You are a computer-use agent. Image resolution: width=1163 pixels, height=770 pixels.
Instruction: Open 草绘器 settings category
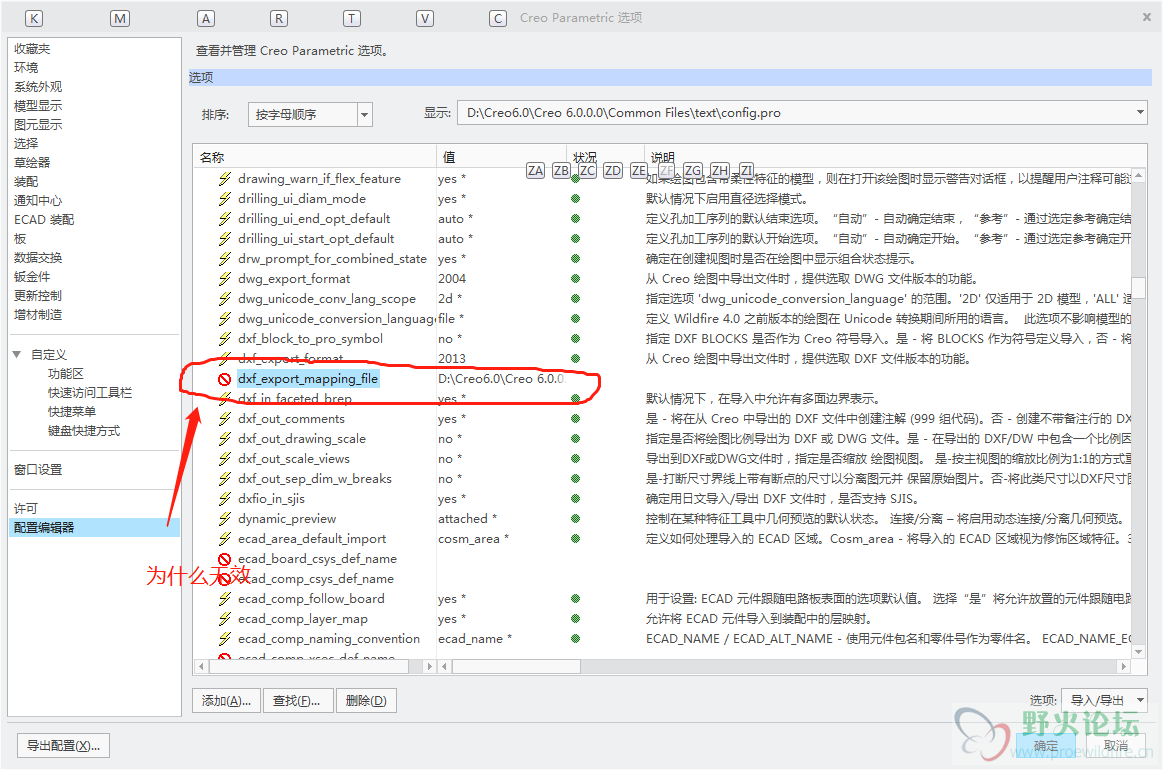pyautogui.click(x=33, y=163)
